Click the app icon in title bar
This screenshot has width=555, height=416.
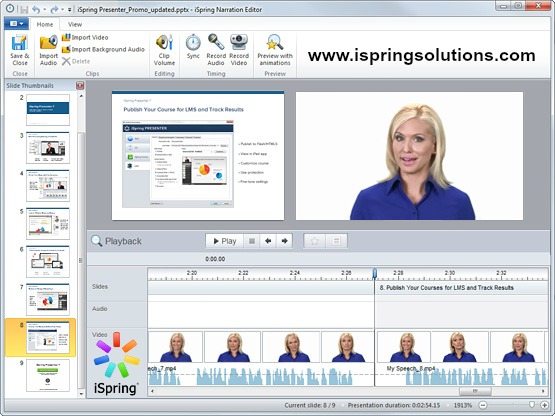(11, 9)
